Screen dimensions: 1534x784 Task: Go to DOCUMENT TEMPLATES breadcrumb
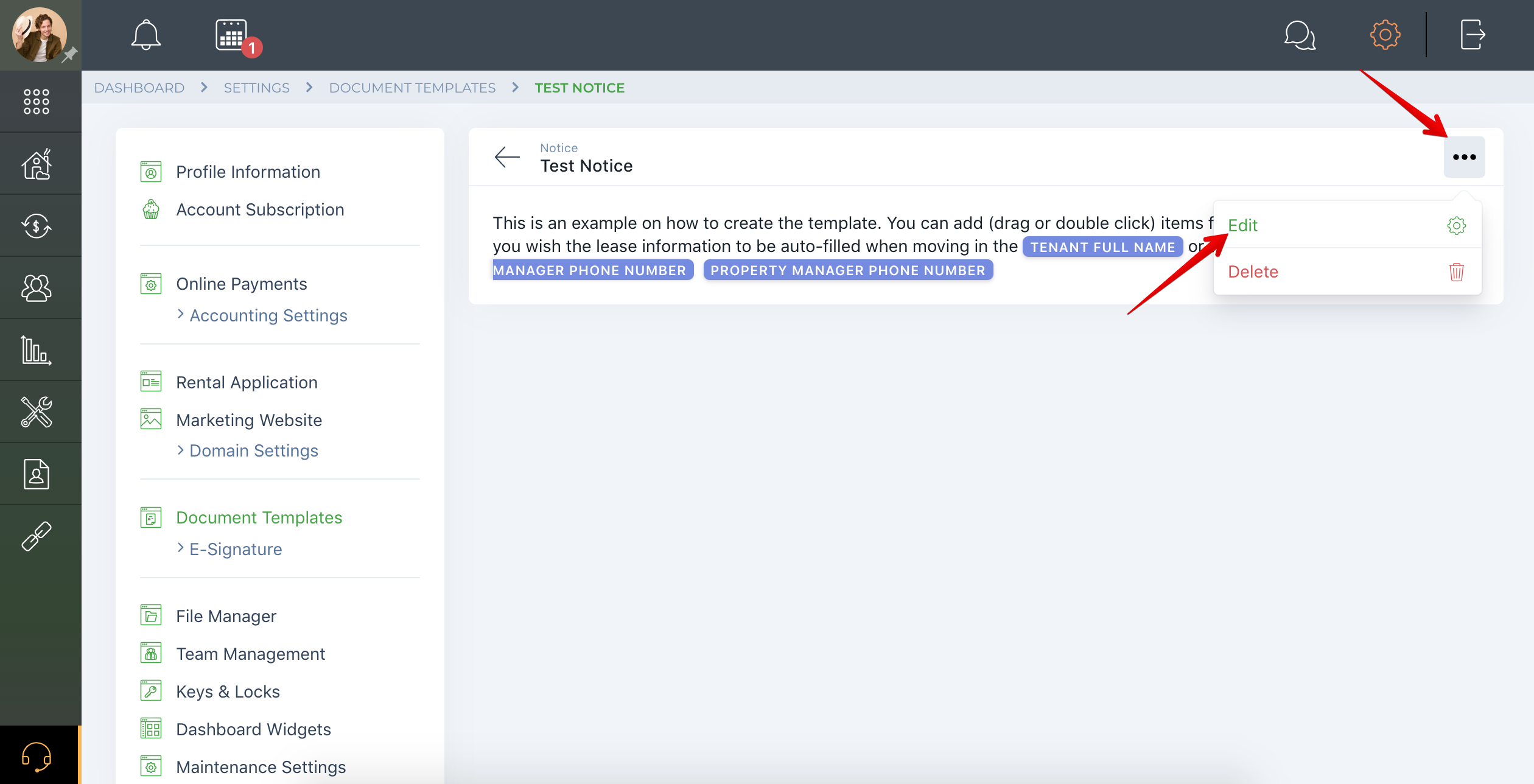[x=413, y=88]
